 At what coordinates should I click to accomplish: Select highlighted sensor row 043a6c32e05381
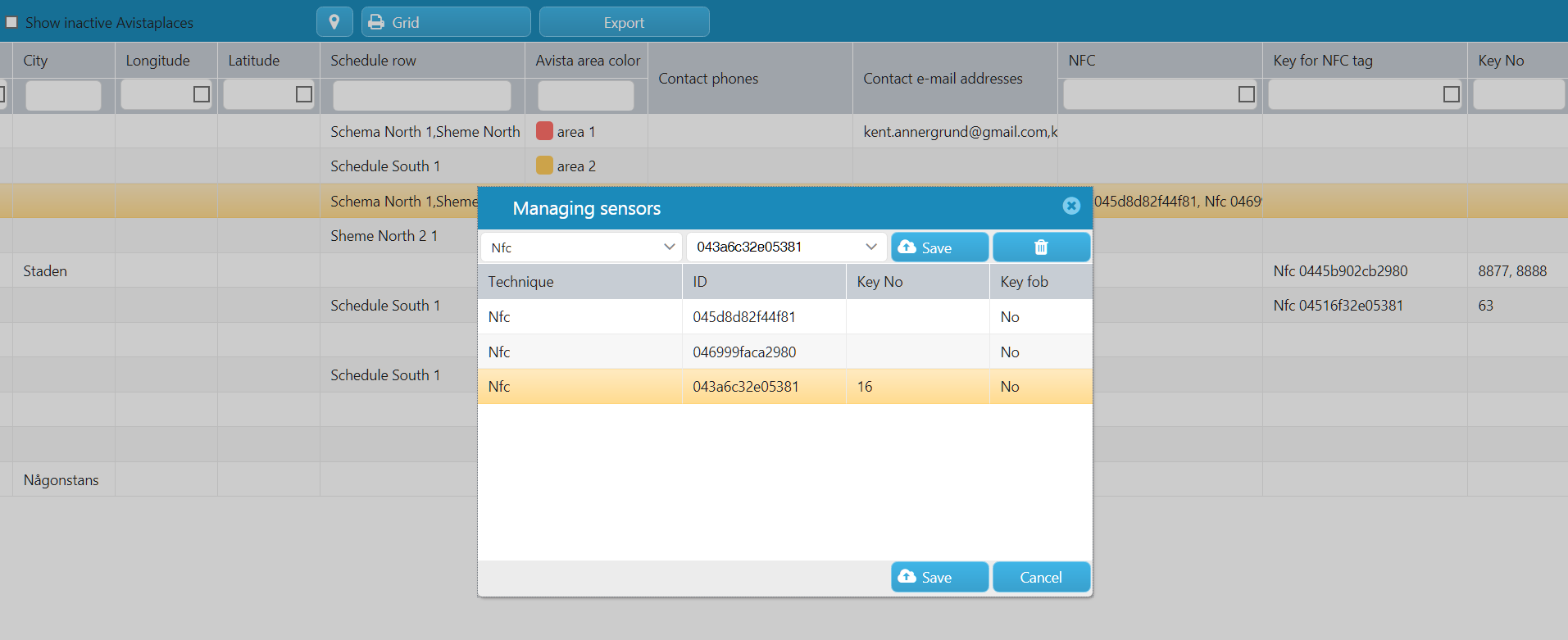(x=784, y=387)
